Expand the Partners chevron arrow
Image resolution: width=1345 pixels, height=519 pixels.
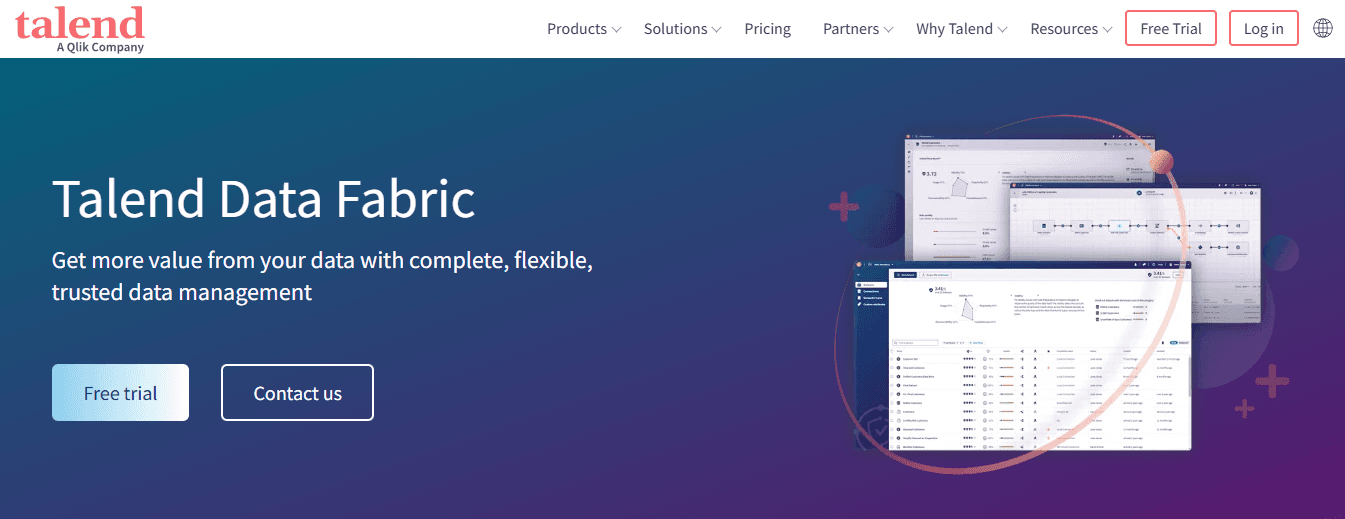coord(889,30)
